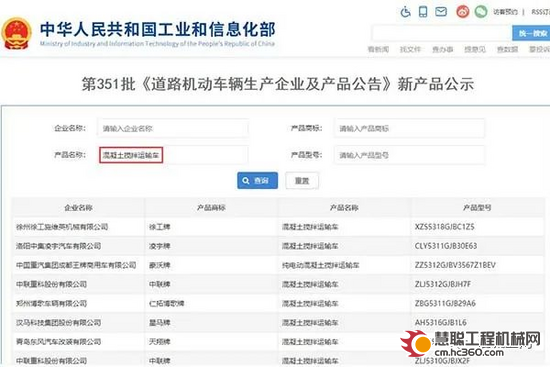The image size is (550, 367).
Task: Focus the 产品名称 input with 混凝土搅拌运输车
Action: [173, 155]
